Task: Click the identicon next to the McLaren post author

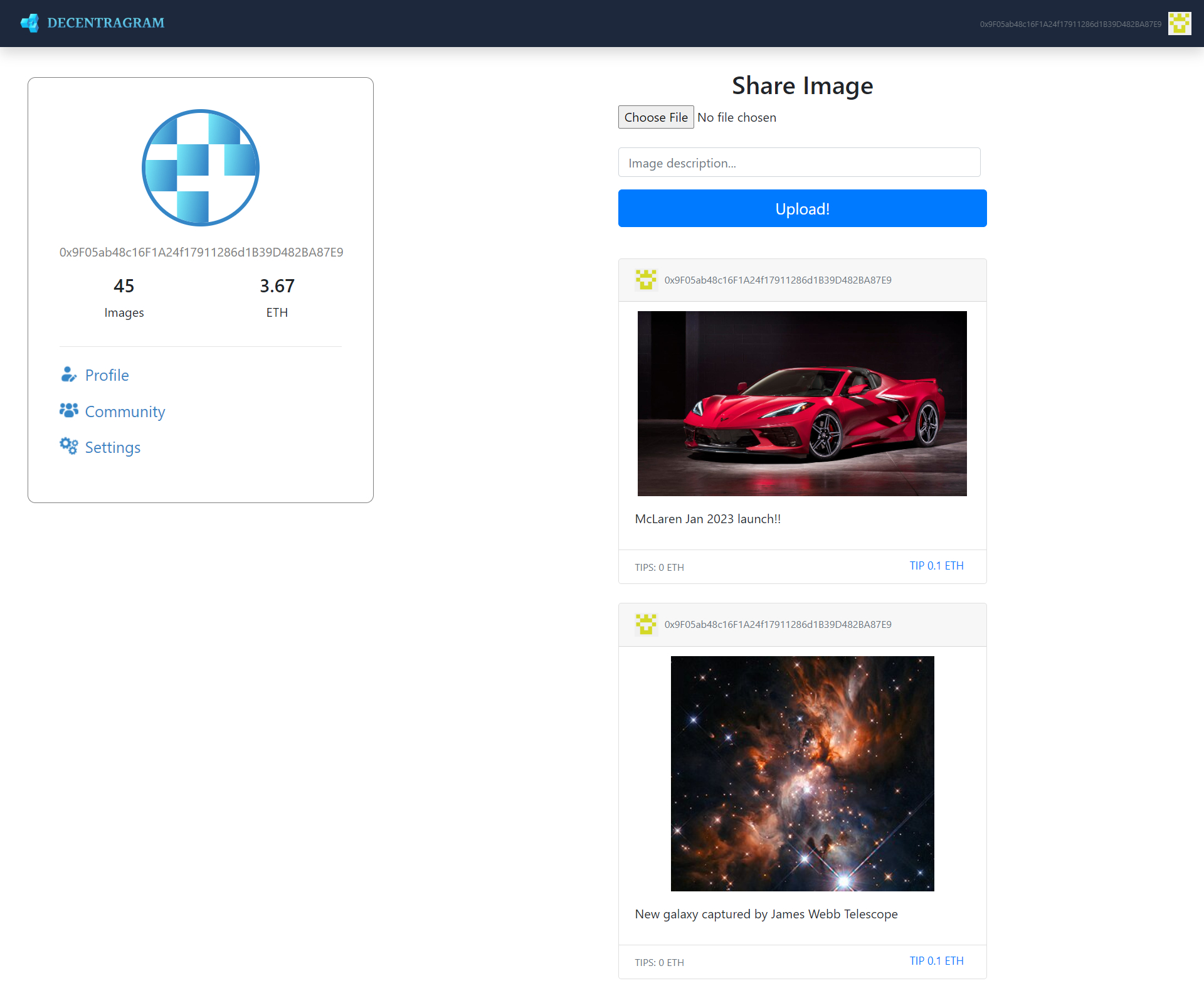Action: click(x=646, y=280)
